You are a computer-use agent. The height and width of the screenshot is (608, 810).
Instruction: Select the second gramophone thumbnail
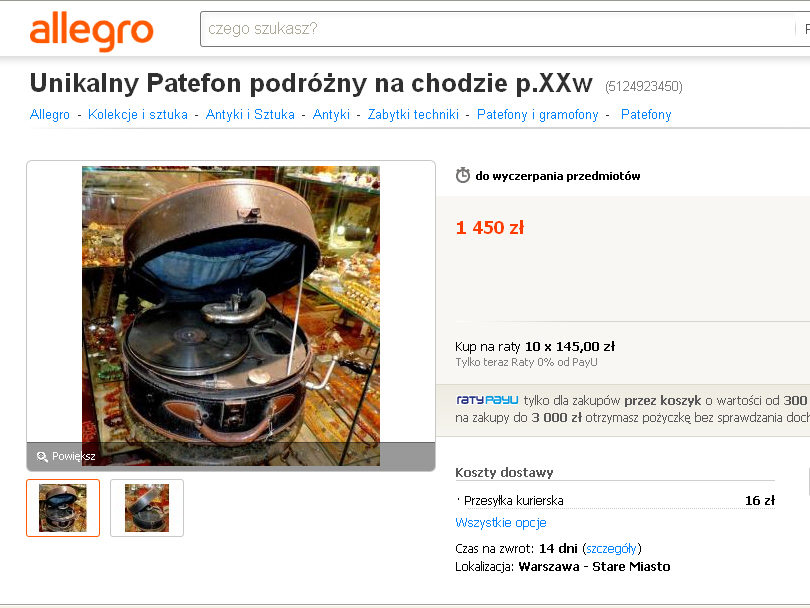(x=147, y=508)
